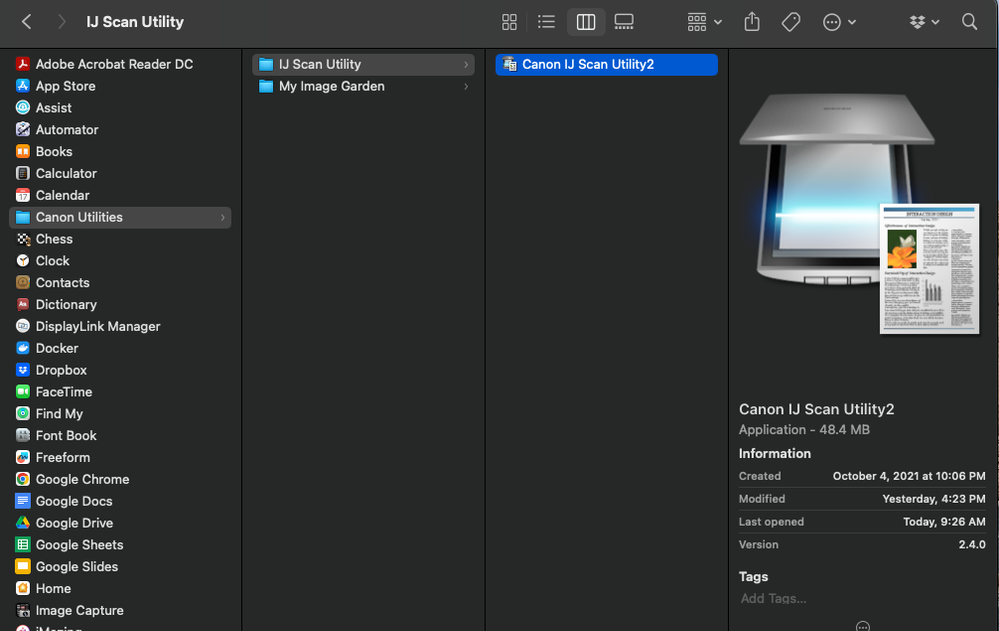Image resolution: width=999 pixels, height=631 pixels.
Task: Open the Action ellipsis menu
Action: pos(838,22)
